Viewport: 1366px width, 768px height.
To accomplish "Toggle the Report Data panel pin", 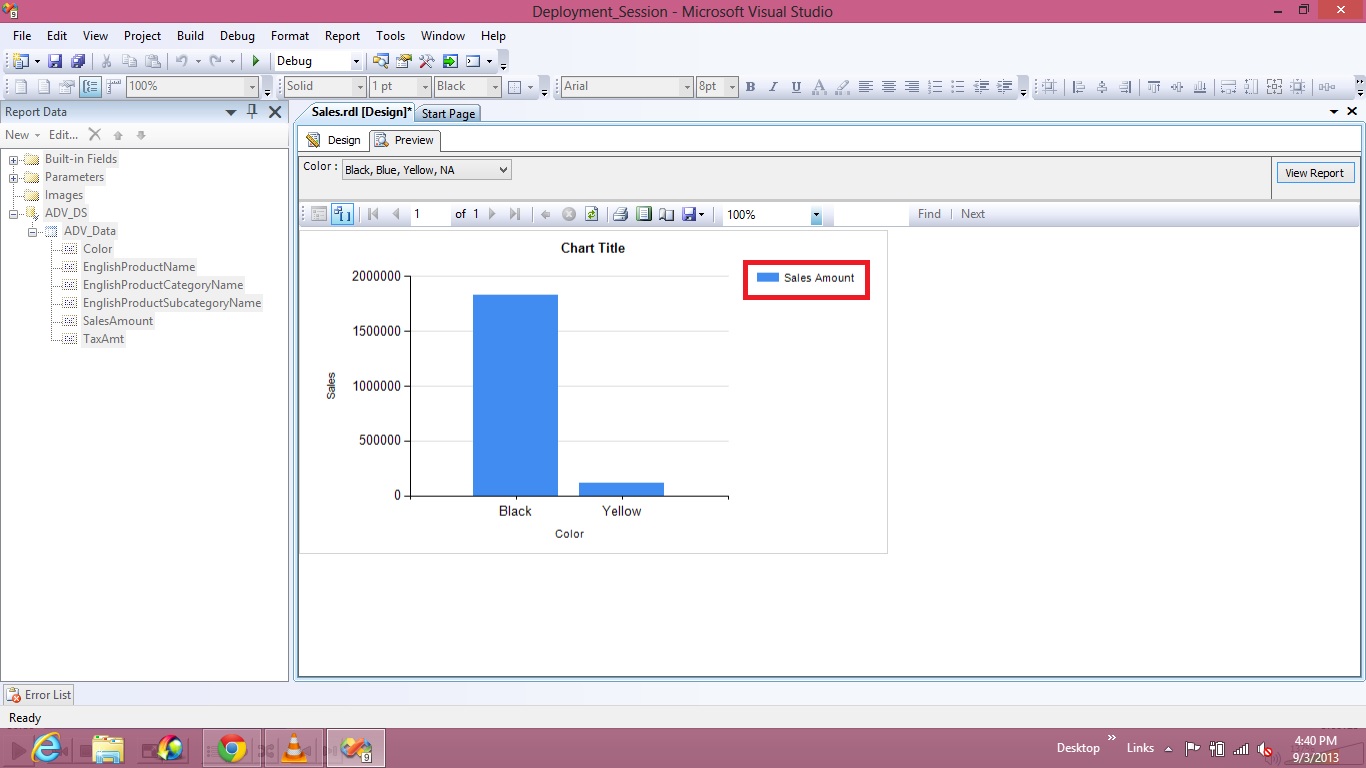I will (x=252, y=112).
